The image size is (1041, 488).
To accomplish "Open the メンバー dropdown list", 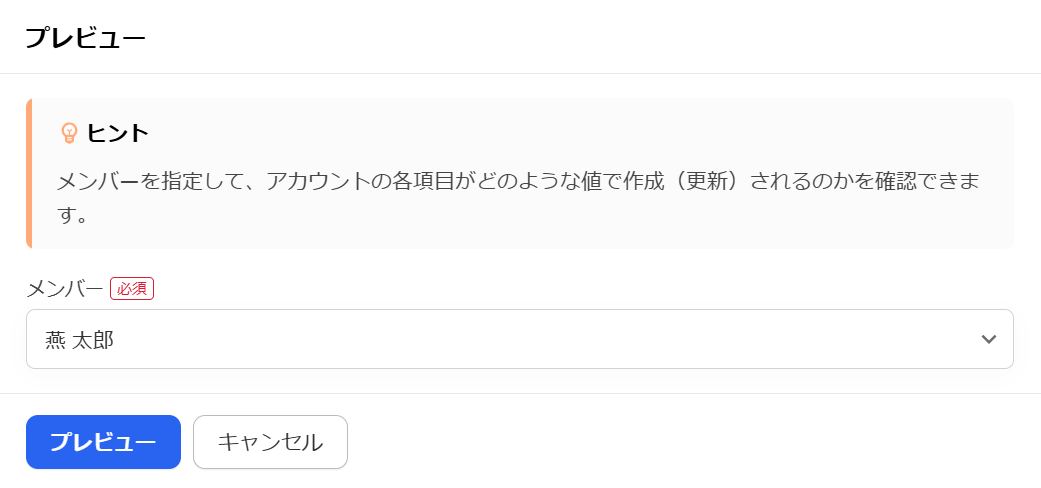I will click(520, 339).
